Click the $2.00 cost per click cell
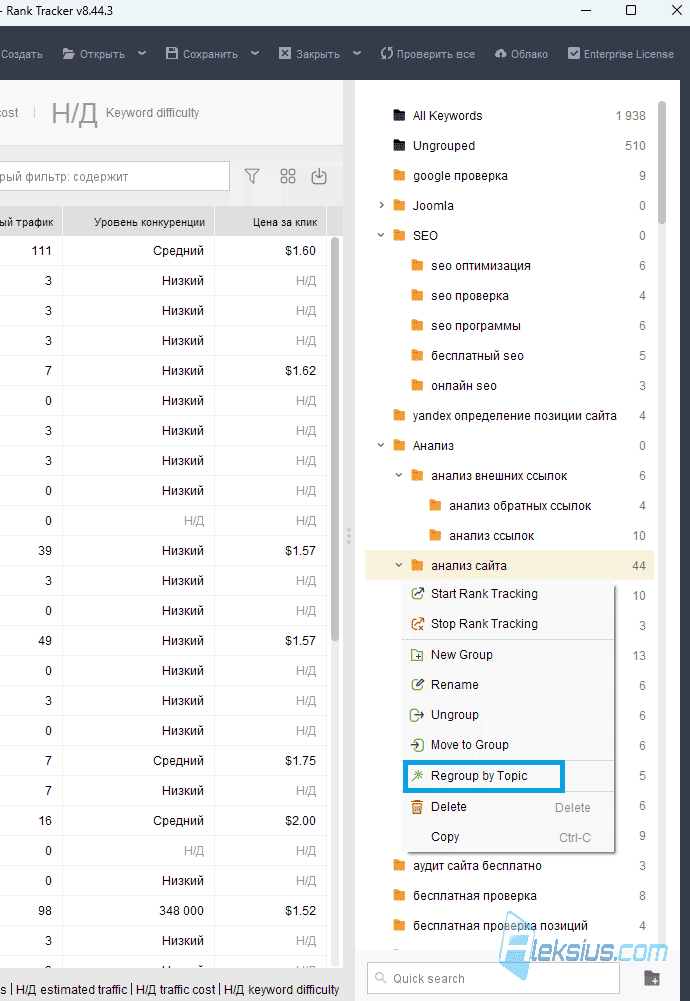 tap(271, 820)
